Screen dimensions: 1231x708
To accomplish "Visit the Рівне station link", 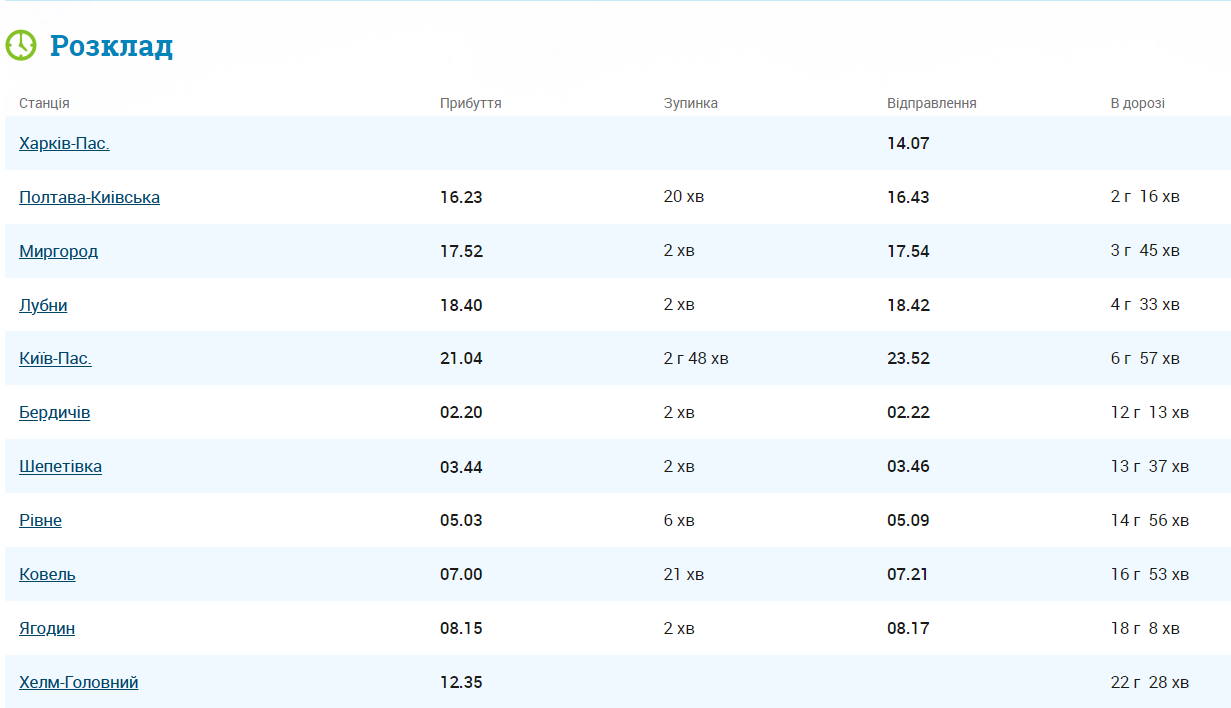I will (x=40, y=520).
